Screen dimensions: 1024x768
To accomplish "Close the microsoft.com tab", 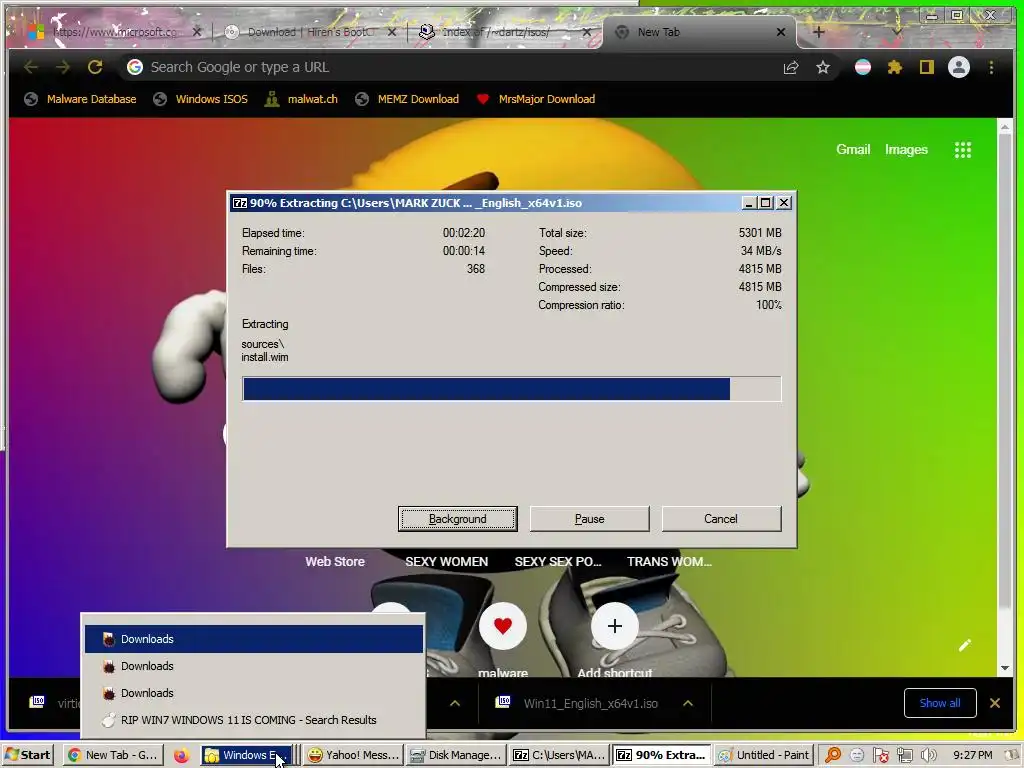I will click(197, 32).
